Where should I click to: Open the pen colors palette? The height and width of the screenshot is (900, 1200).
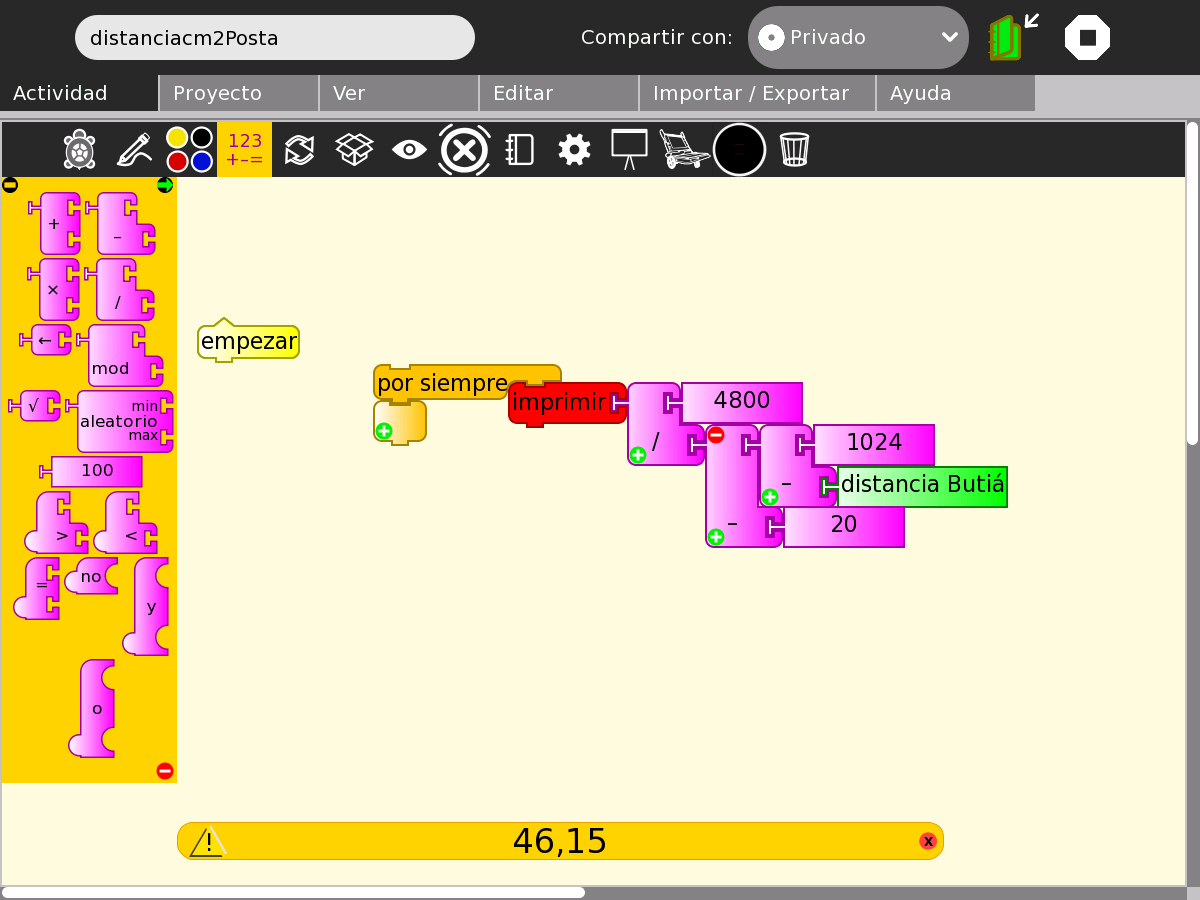click(189, 150)
